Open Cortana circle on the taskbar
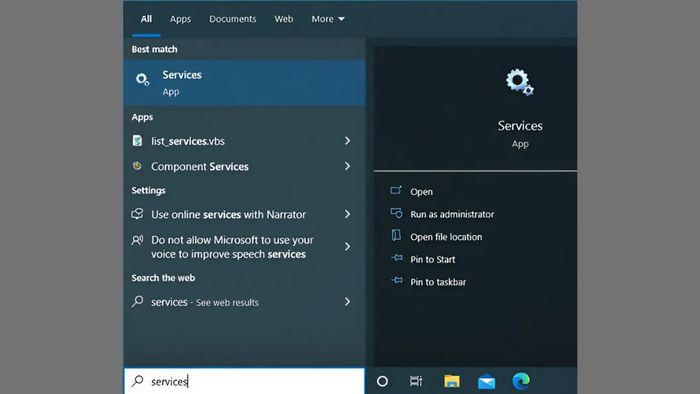 tap(382, 381)
